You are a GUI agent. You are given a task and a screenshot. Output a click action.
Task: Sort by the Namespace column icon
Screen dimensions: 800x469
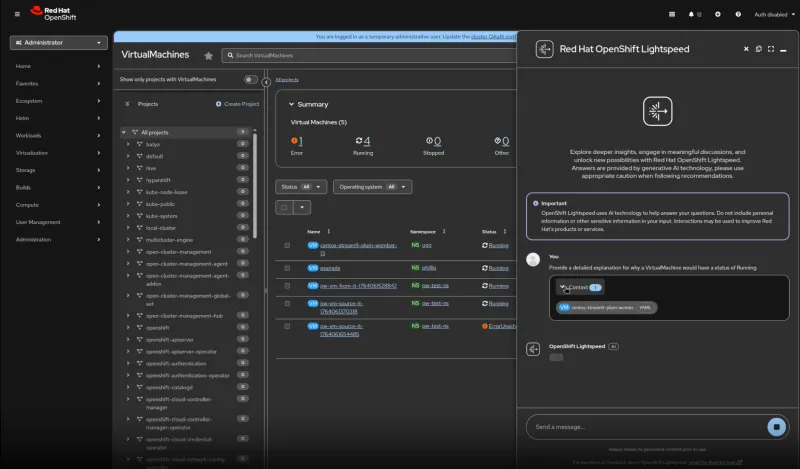(x=444, y=232)
